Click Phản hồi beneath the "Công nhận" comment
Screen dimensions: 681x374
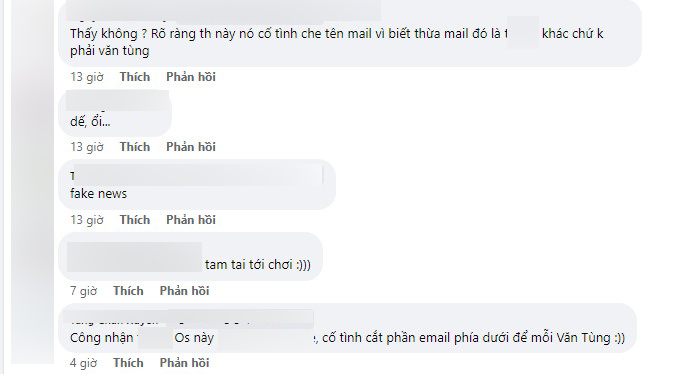click(184, 363)
